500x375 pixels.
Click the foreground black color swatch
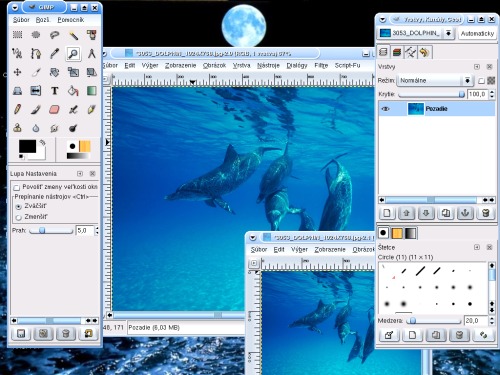click(x=27, y=146)
